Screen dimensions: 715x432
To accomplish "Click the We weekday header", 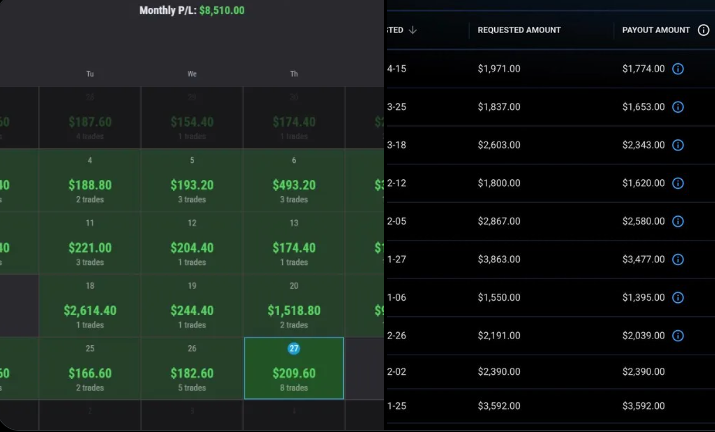I will (x=192, y=74).
